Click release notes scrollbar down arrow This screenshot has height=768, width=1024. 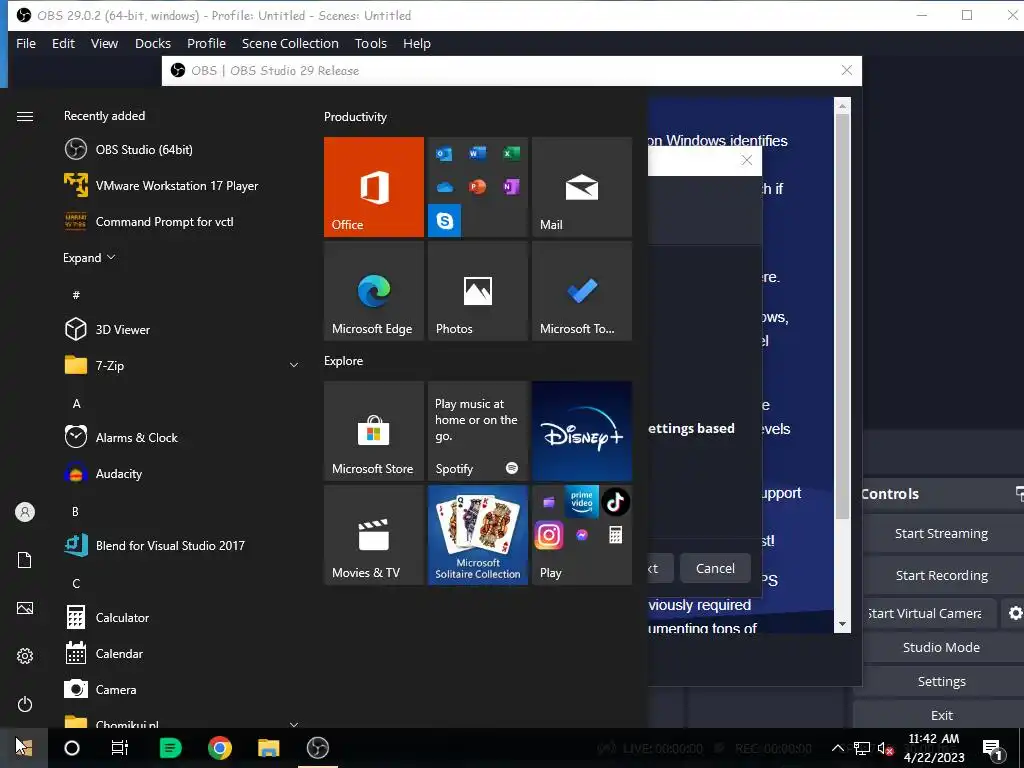(x=842, y=624)
